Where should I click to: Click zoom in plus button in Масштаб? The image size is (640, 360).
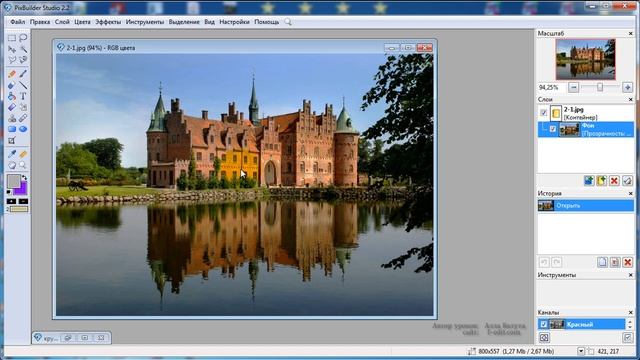pos(627,87)
